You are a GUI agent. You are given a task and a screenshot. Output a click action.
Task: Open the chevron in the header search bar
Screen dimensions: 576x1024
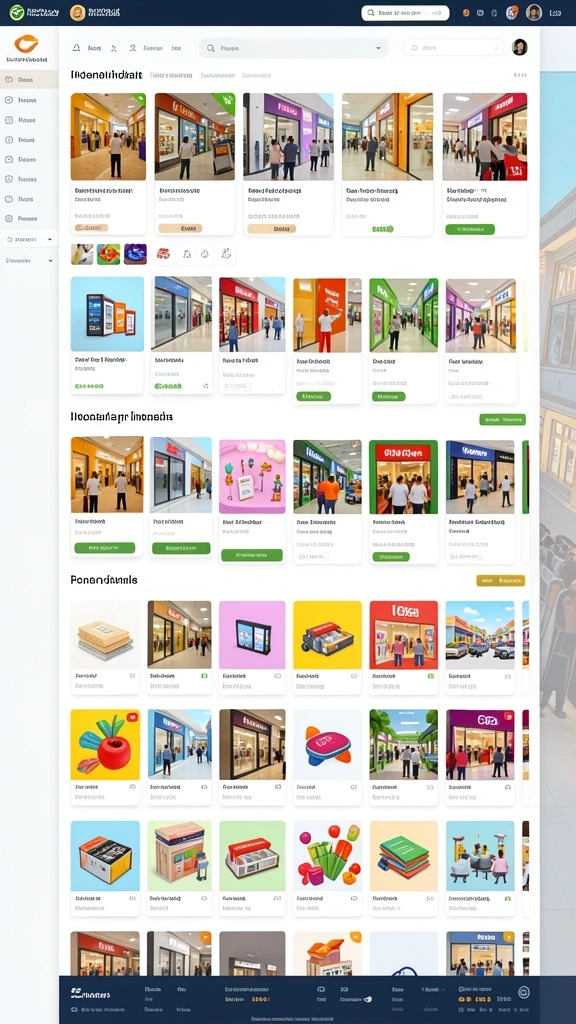coord(378,48)
